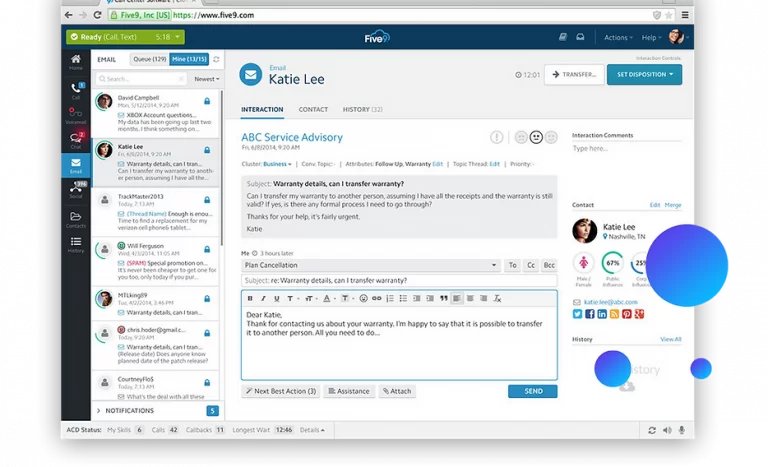Open the user avatar menu in header
The image size is (768, 467).
click(x=679, y=37)
